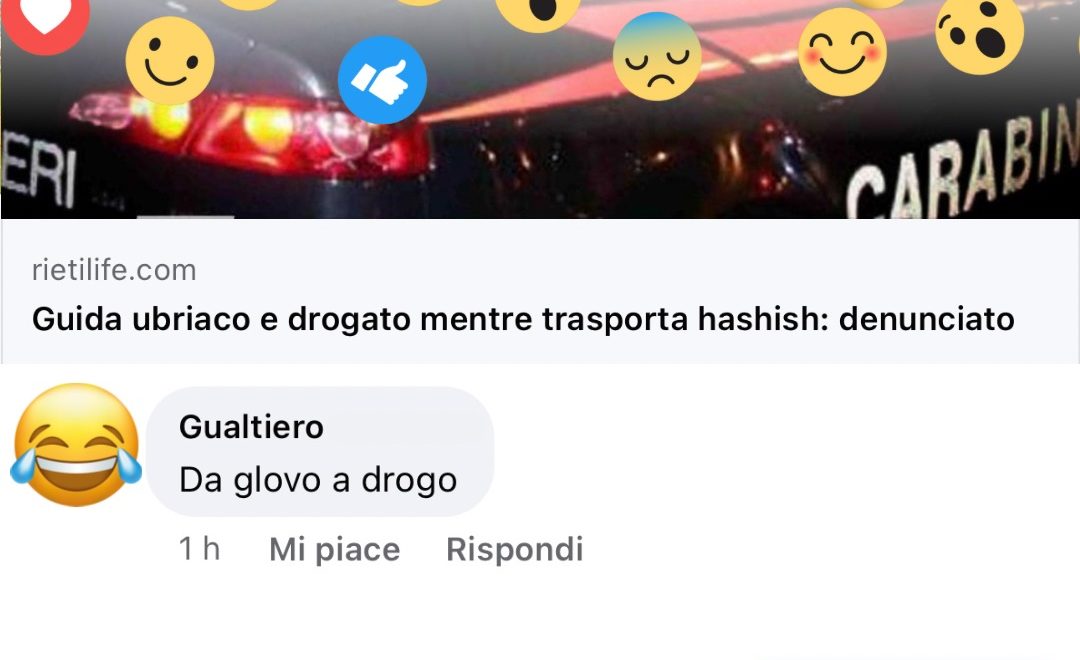Tap the open-mouth emoji at top center
Viewport: 1080px width, 660px height.
point(538,14)
